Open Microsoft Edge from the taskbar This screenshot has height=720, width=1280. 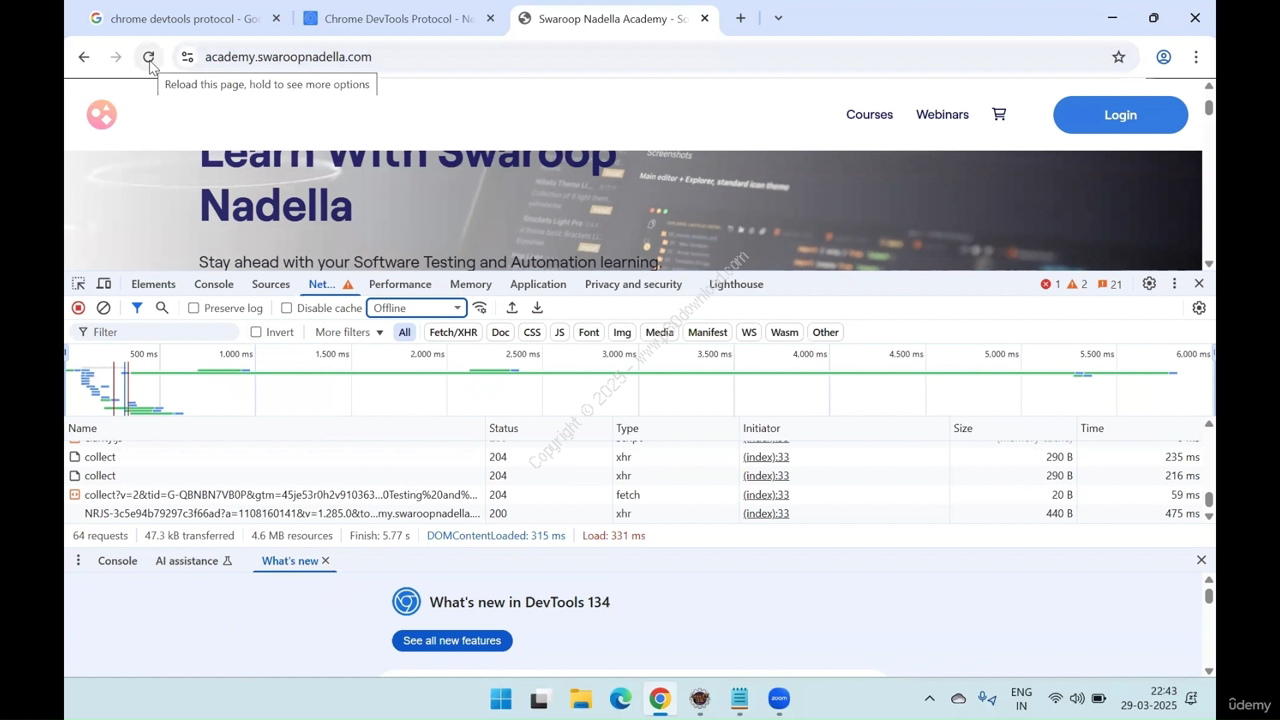[x=621, y=699]
